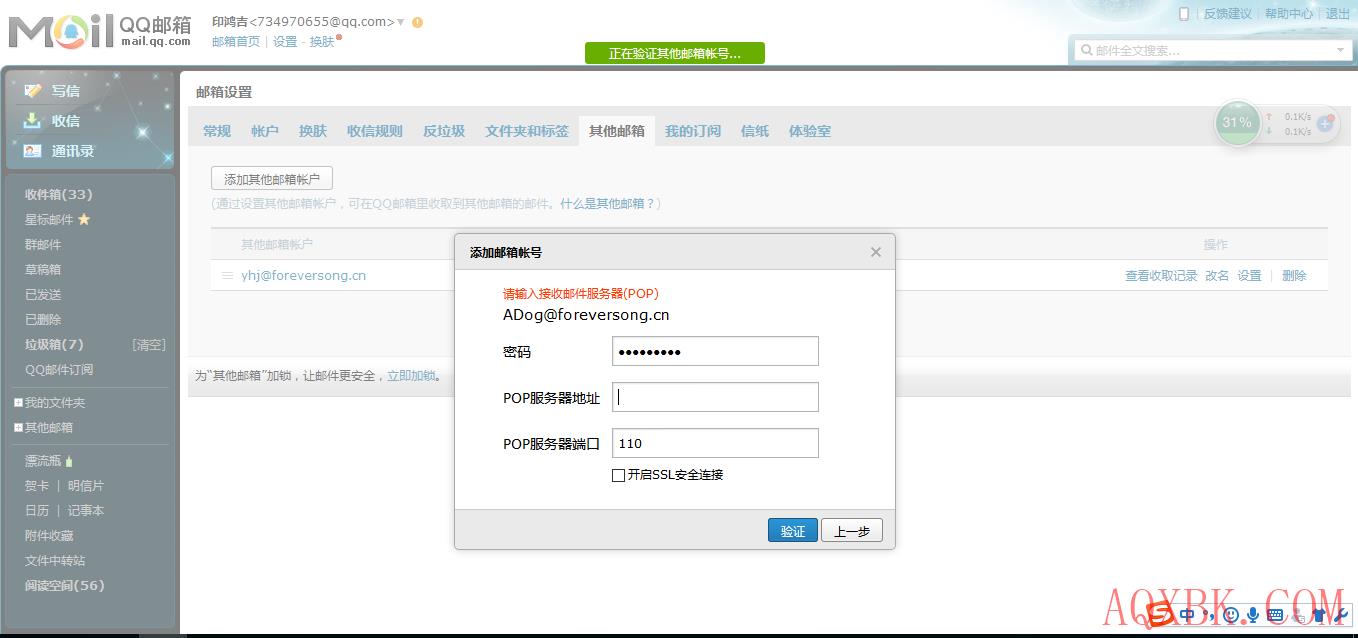
Task: Expand the 其他邮箱 tree node in sidebar
Action: pos(18,428)
